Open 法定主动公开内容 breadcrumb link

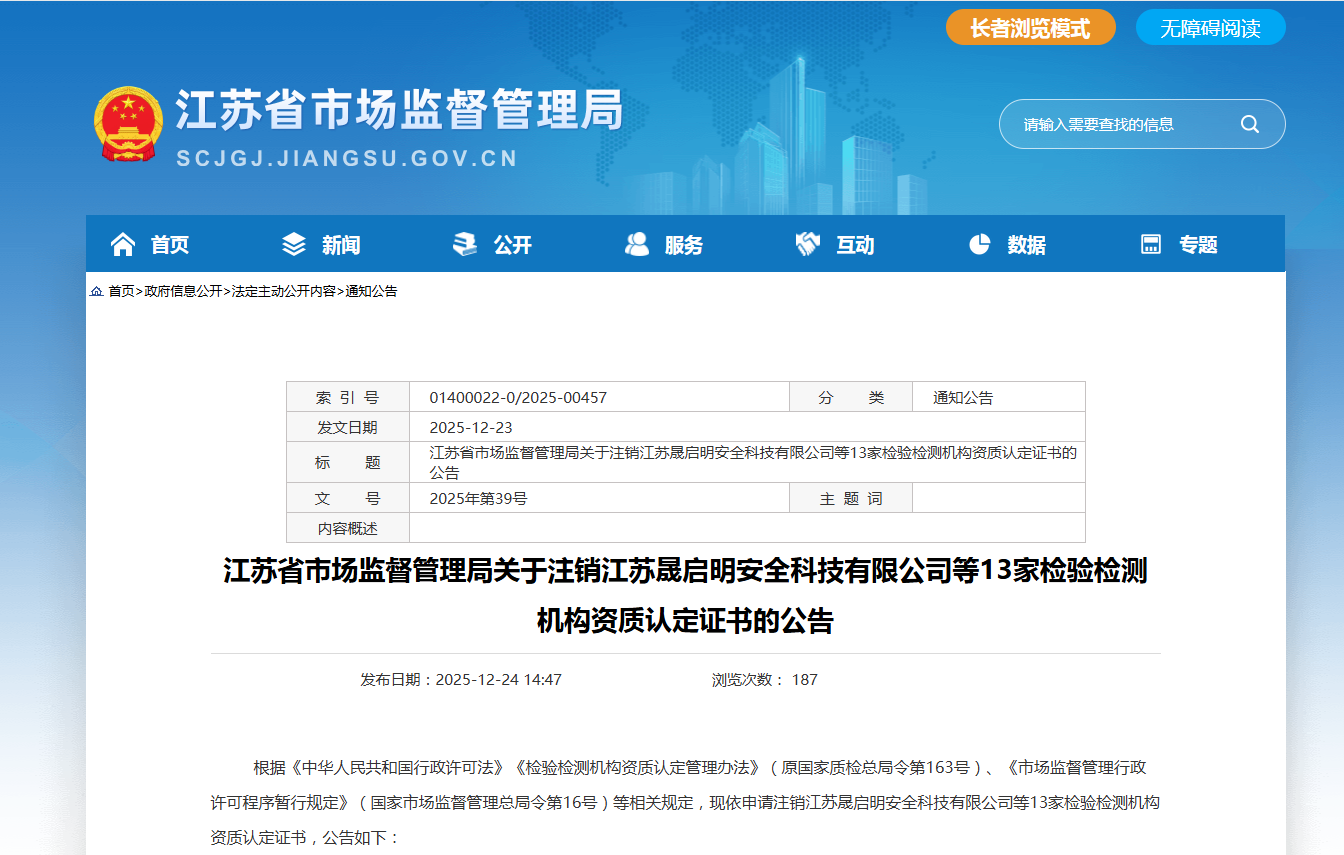coord(284,291)
